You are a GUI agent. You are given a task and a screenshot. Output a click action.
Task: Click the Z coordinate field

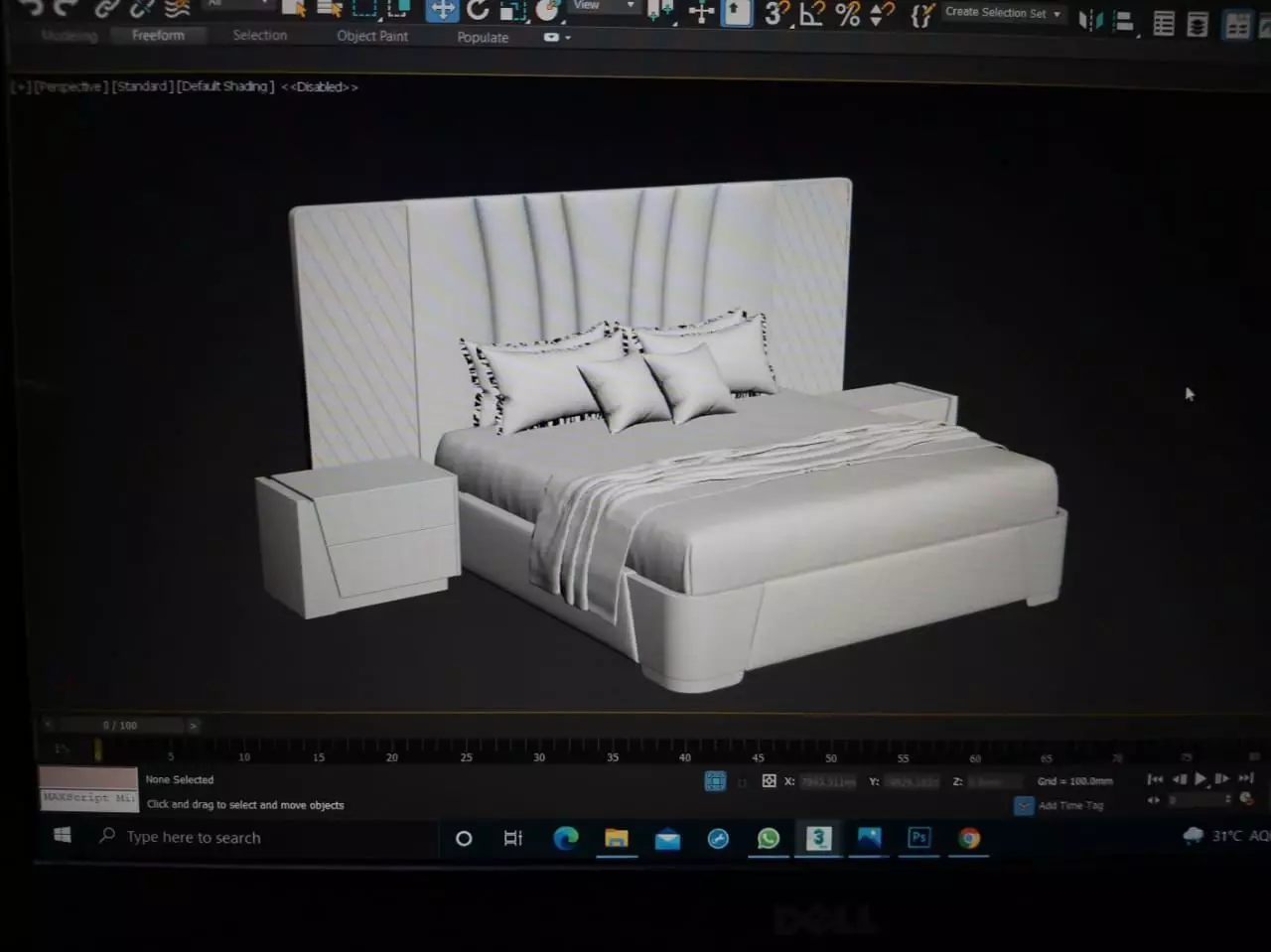point(994,781)
